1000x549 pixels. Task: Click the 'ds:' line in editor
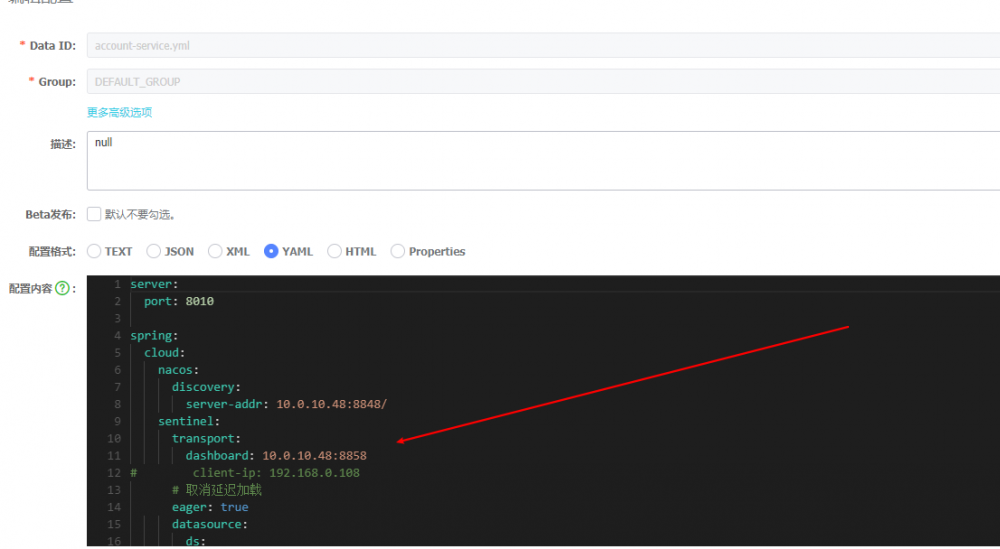[x=196, y=541]
